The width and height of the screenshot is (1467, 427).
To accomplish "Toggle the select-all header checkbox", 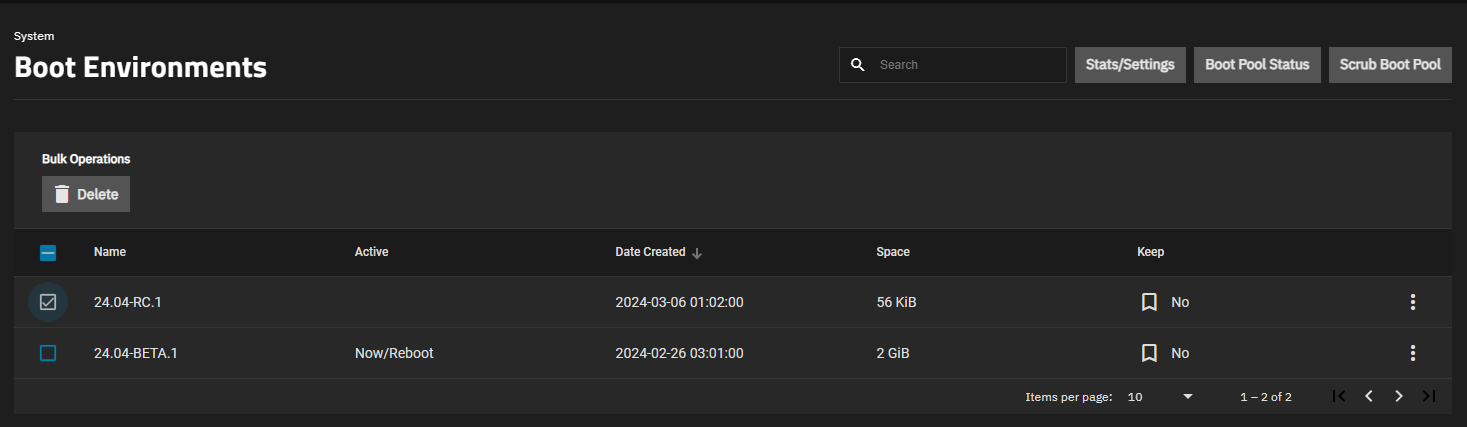I will click(x=48, y=253).
